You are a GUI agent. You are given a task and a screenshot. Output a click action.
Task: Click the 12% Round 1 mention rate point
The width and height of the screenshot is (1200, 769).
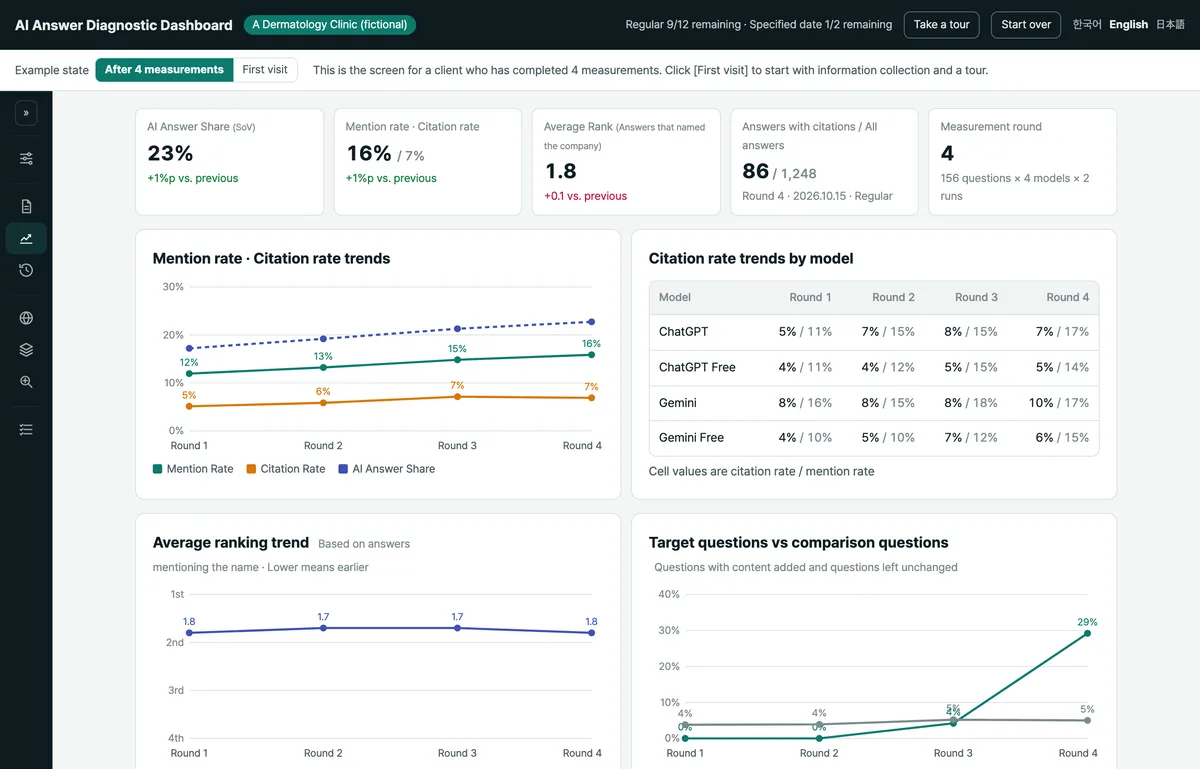tap(189, 373)
